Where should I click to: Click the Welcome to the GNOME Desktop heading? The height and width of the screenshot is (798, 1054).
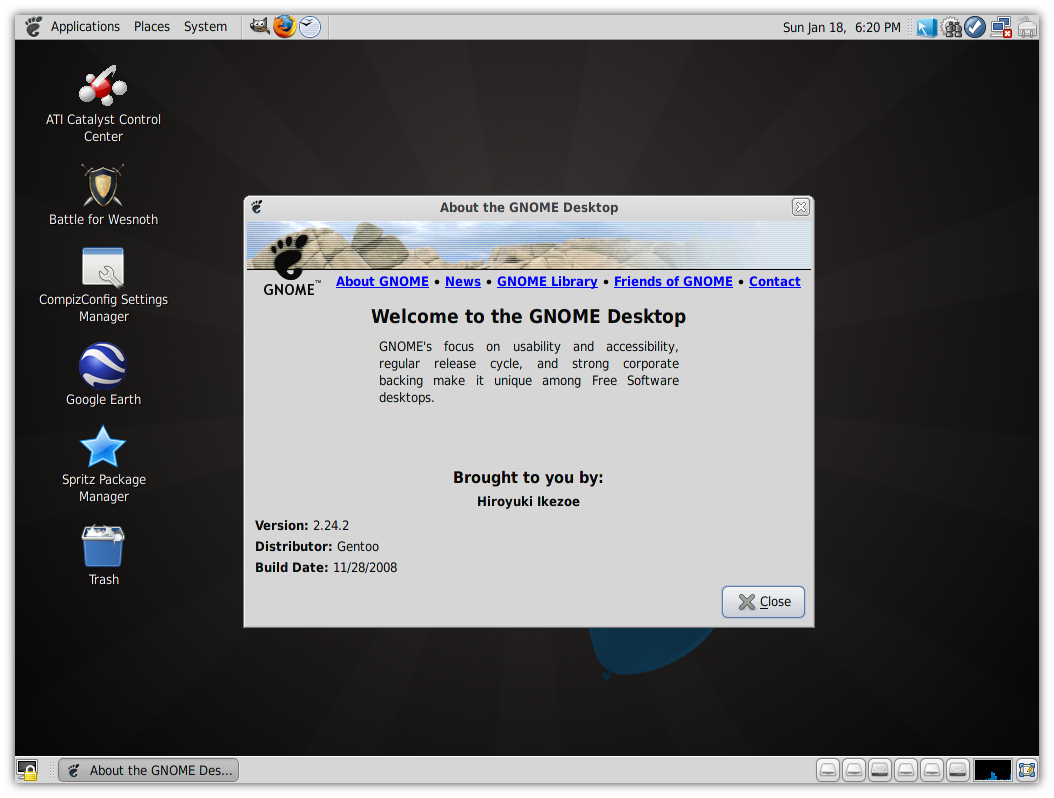(x=528, y=317)
